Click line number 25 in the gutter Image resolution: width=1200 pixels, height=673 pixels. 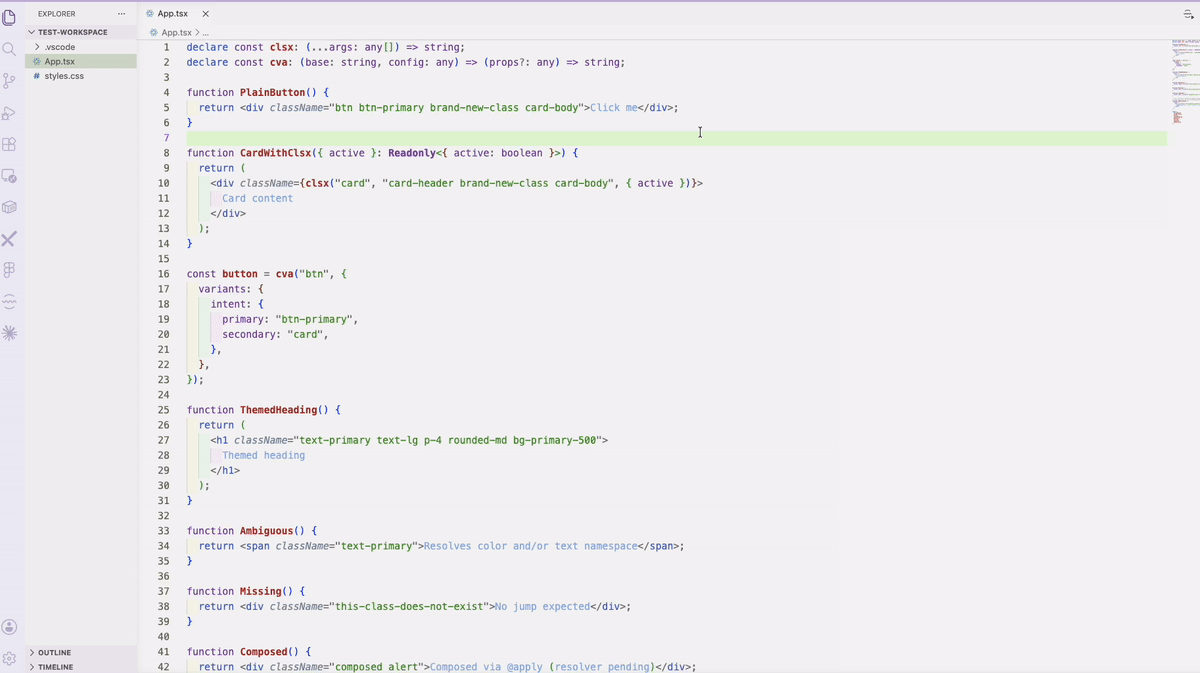(x=164, y=410)
